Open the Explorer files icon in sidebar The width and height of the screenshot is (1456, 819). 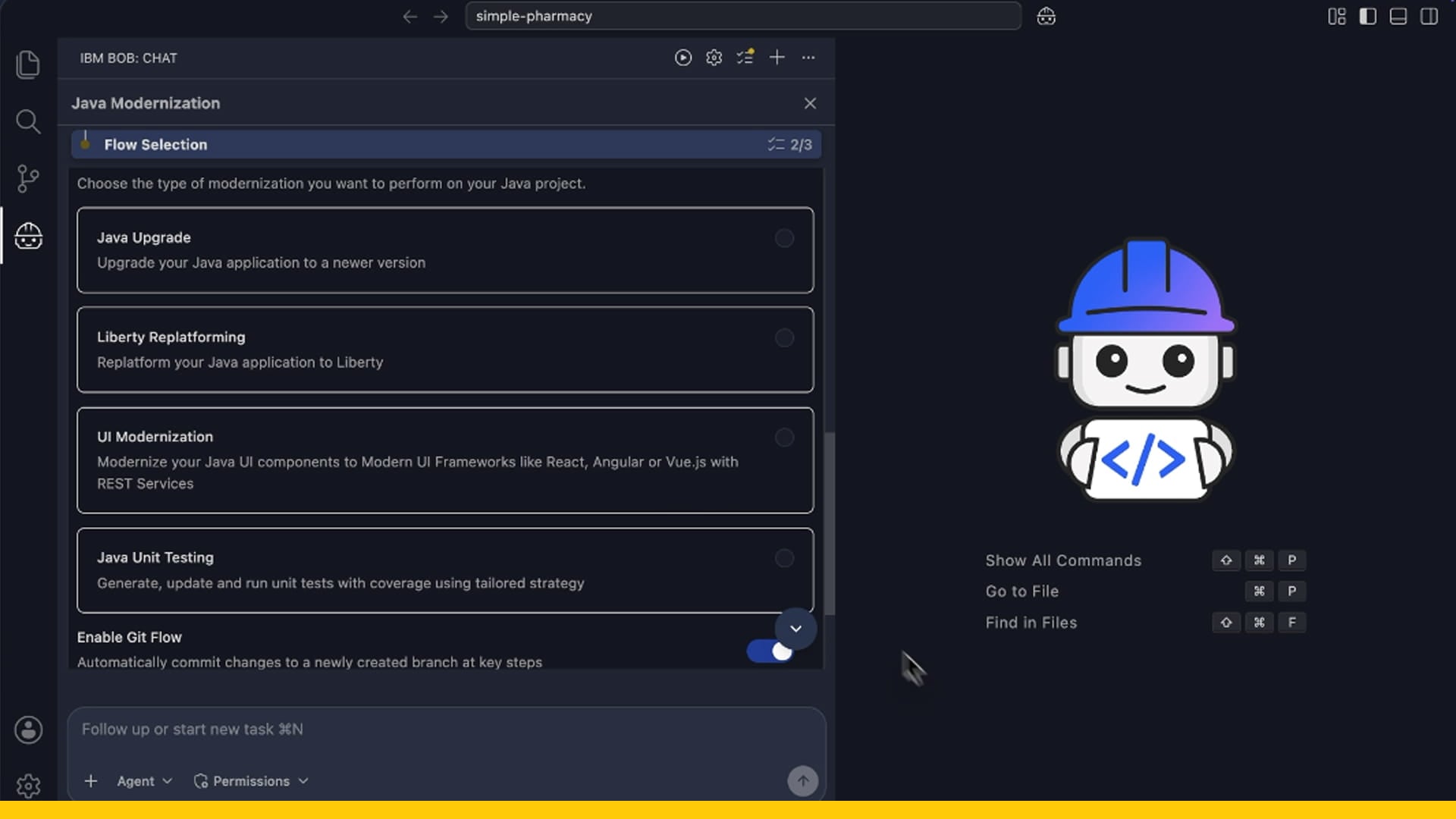28,64
